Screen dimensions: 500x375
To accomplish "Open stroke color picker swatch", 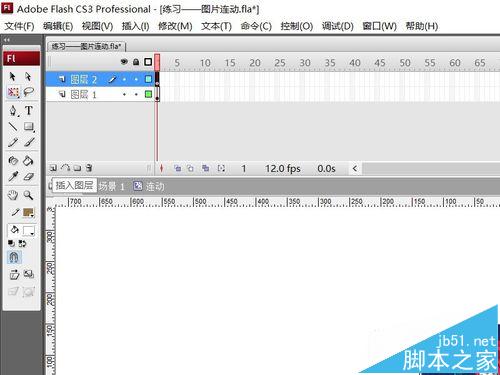I will (29, 213).
